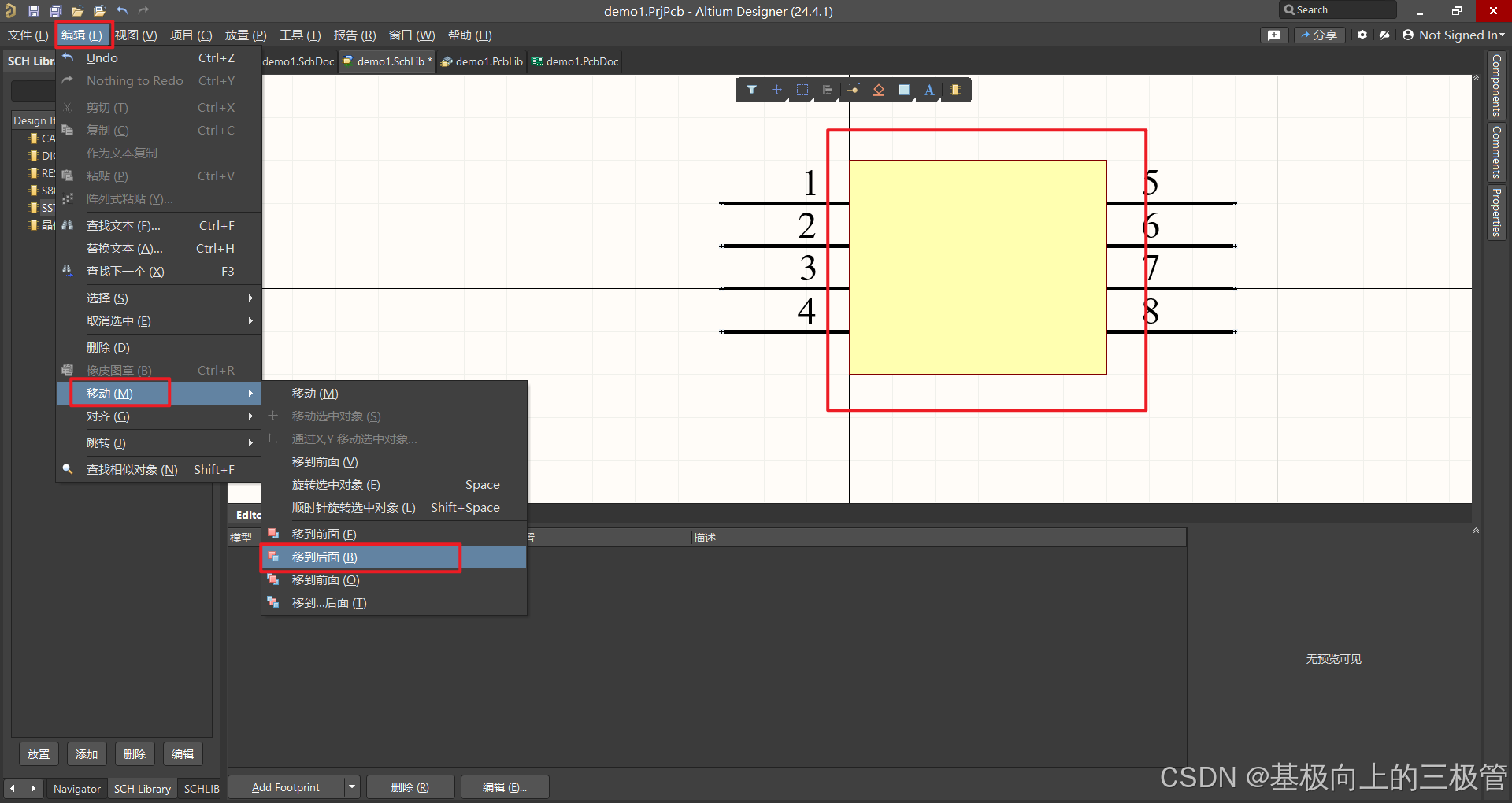Switch to demo1.SchDoc tab
The image size is (1512, 803).
[x=298, y=61]
